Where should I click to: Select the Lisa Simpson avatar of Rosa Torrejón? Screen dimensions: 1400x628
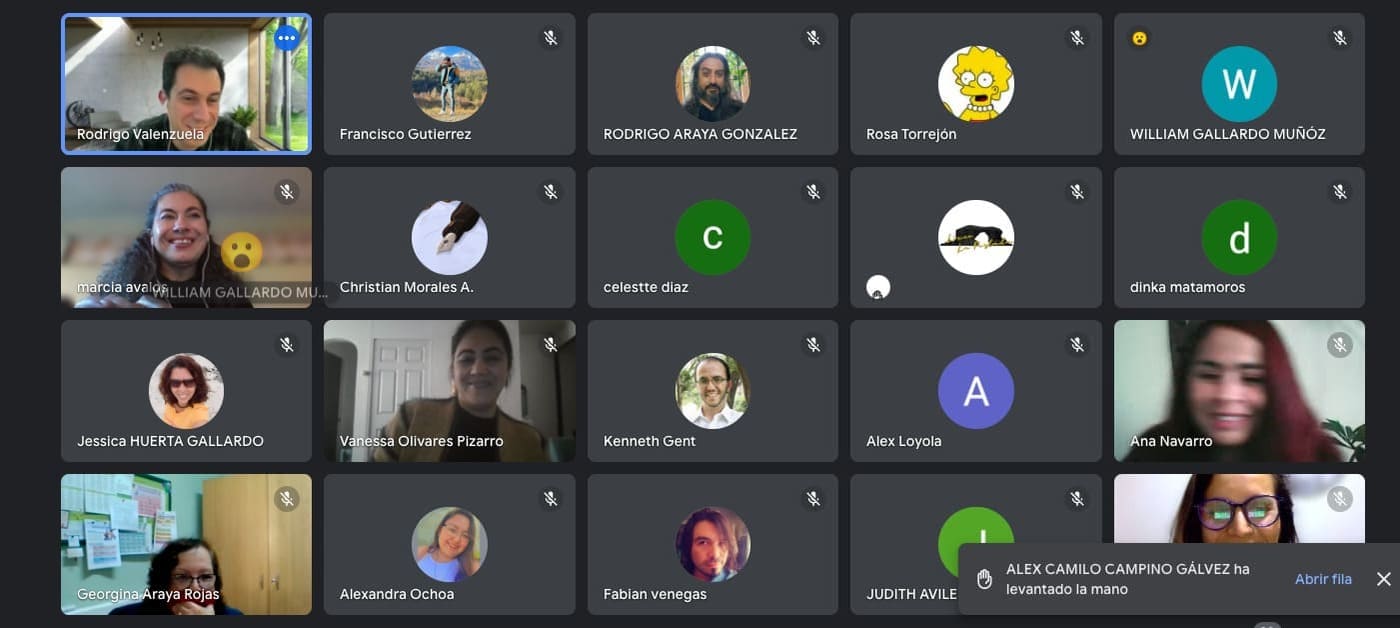tap(975, 84)
